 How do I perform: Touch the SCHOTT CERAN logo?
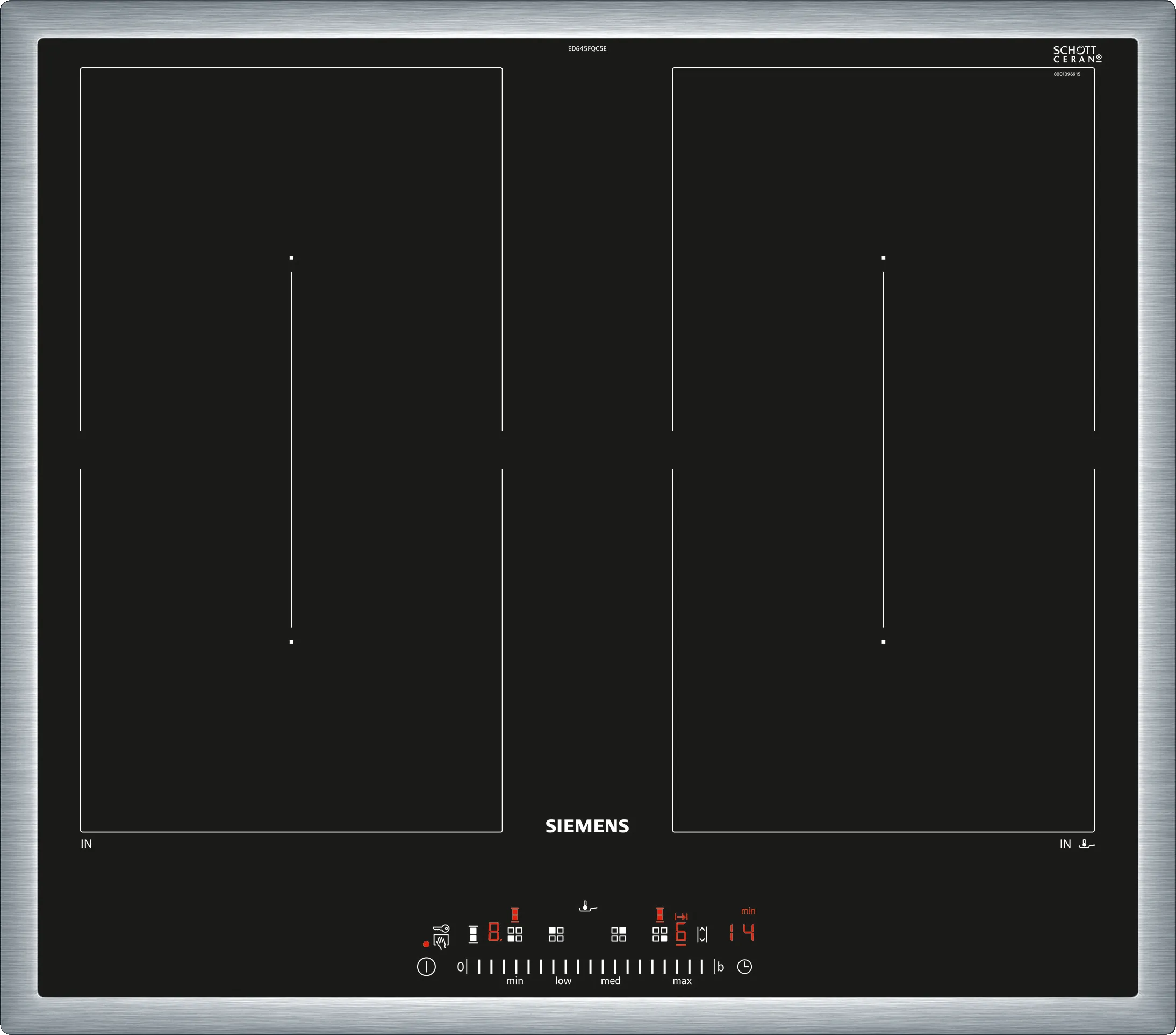1077,55
